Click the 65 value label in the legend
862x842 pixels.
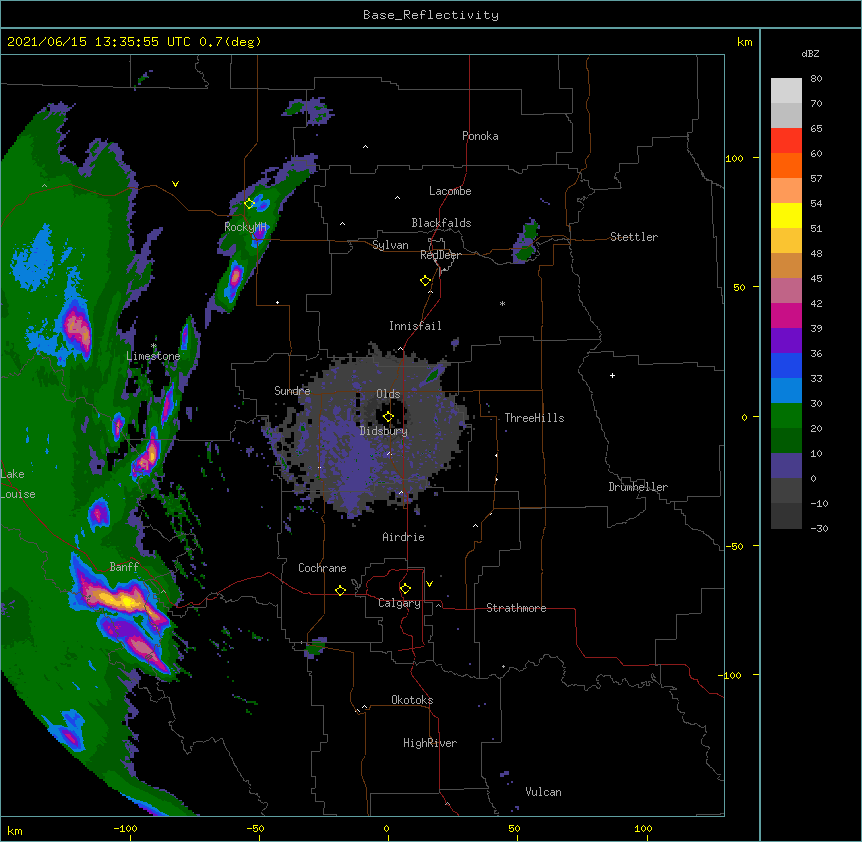click(x=816, y=128)
